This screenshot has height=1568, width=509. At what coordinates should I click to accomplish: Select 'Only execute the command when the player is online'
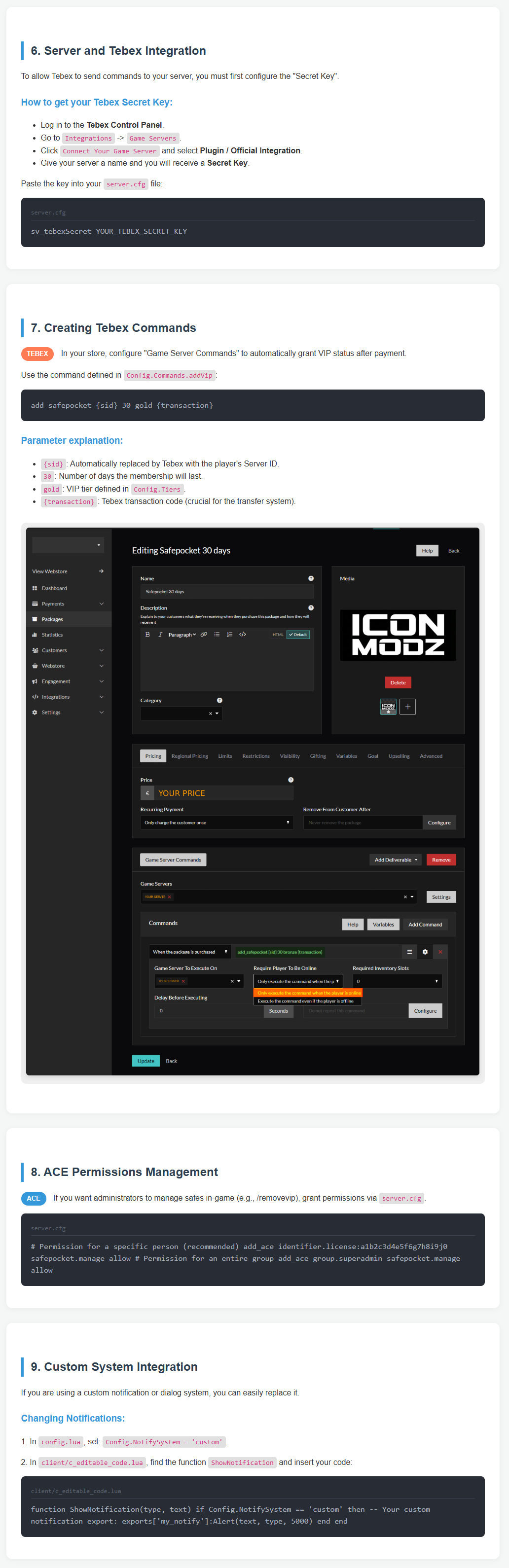click(308, 993)
